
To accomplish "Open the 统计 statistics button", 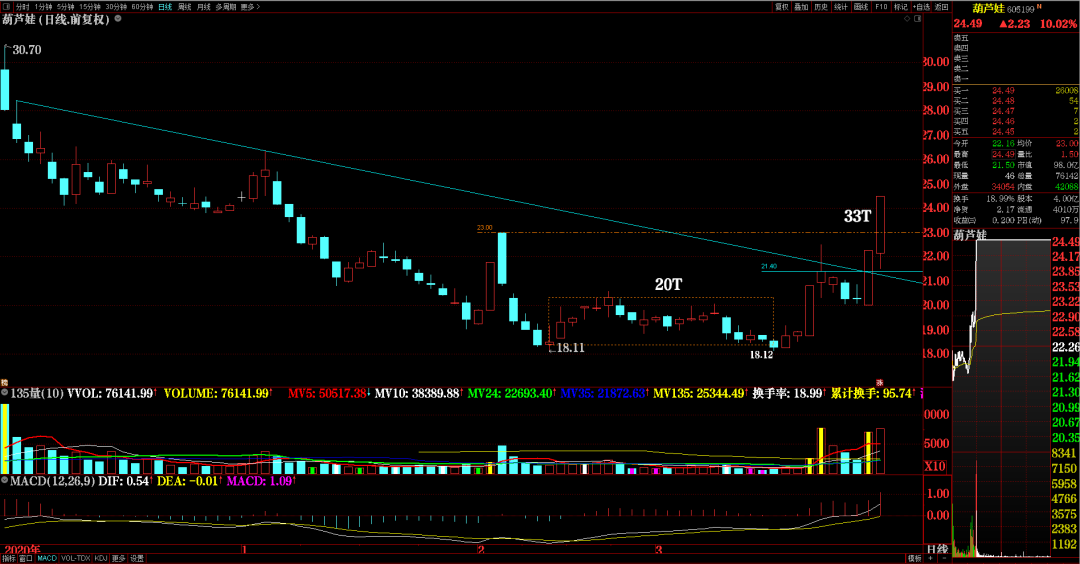I will point(841,6).
